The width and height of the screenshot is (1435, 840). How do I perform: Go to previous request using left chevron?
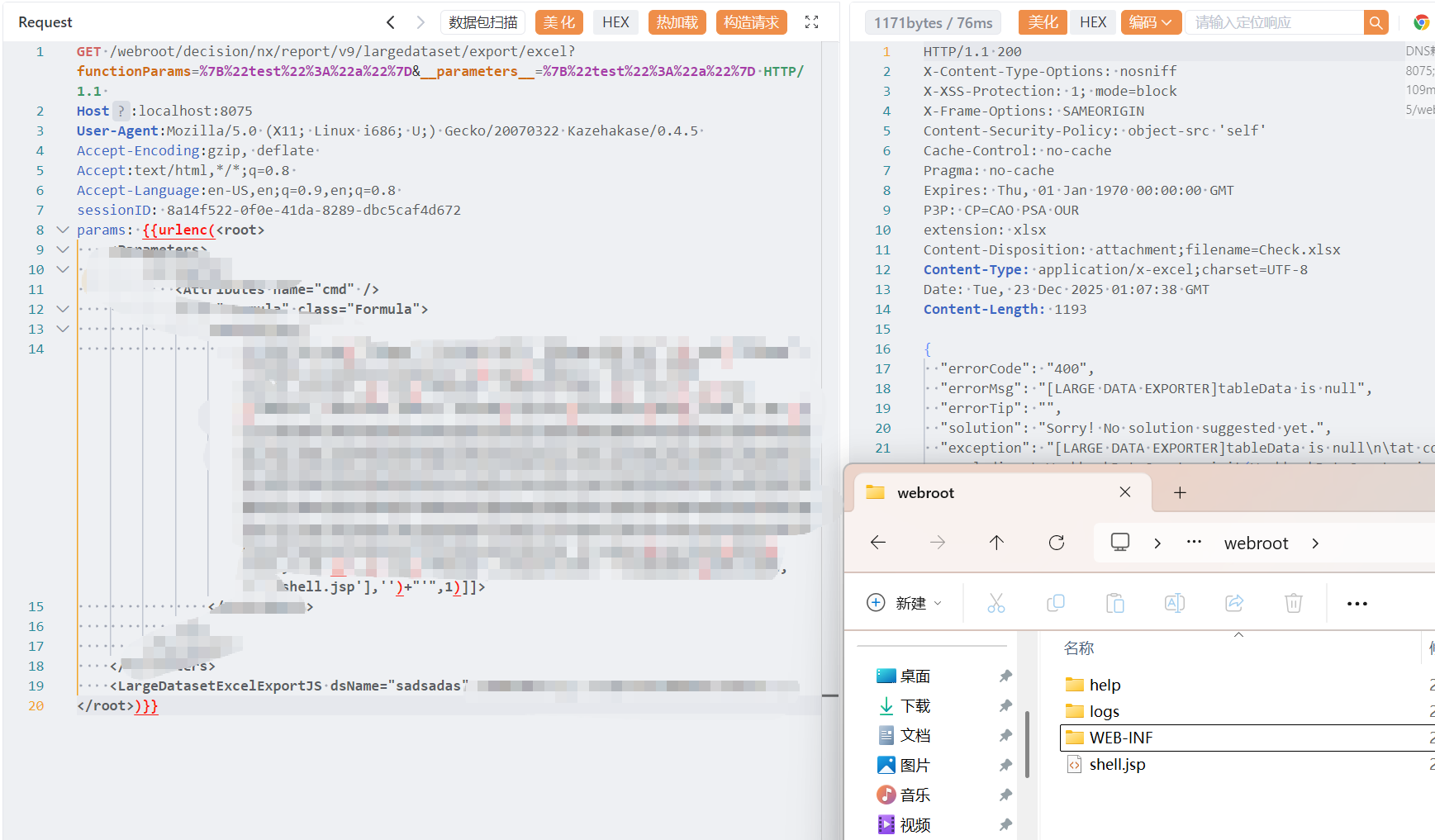pos(391,22)
